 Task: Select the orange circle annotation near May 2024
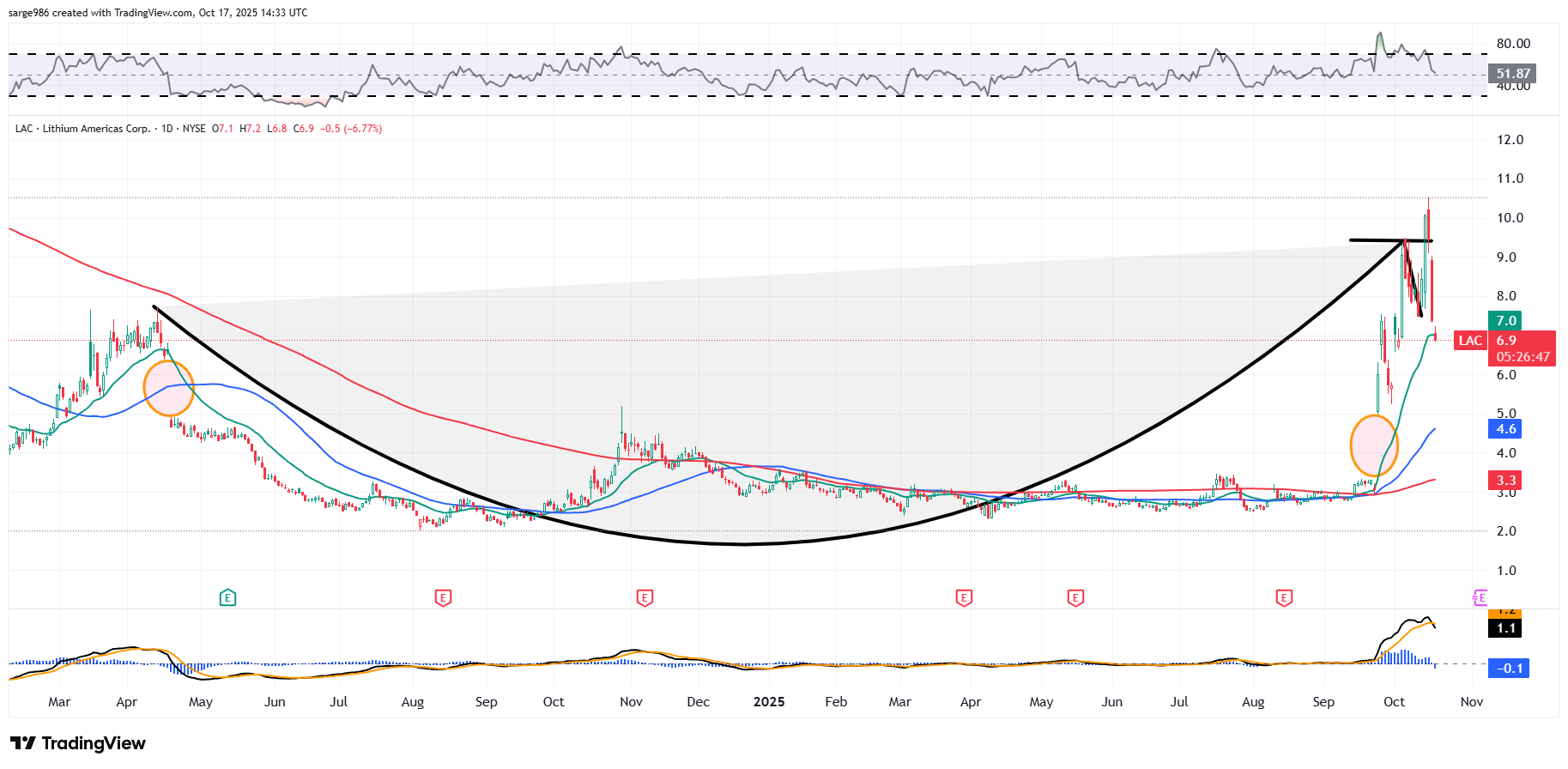click(x=169, y=389)
